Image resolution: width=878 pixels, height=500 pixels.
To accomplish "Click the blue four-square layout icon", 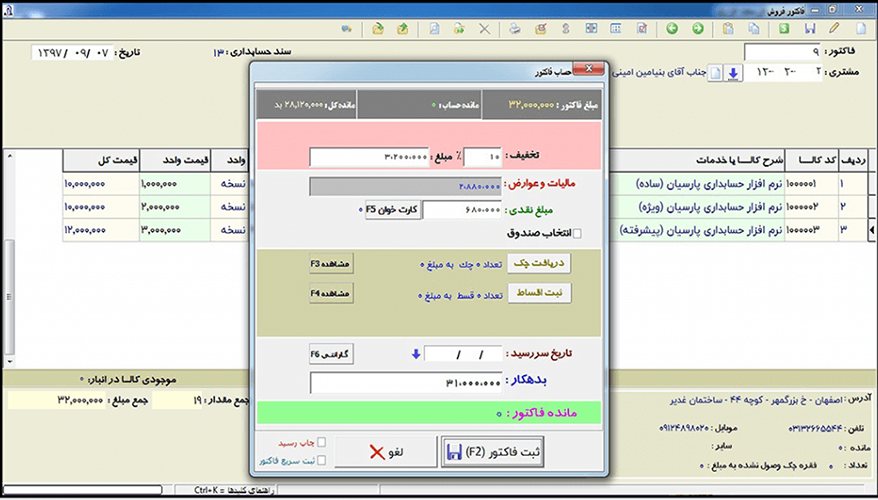I will click(591, 29).
